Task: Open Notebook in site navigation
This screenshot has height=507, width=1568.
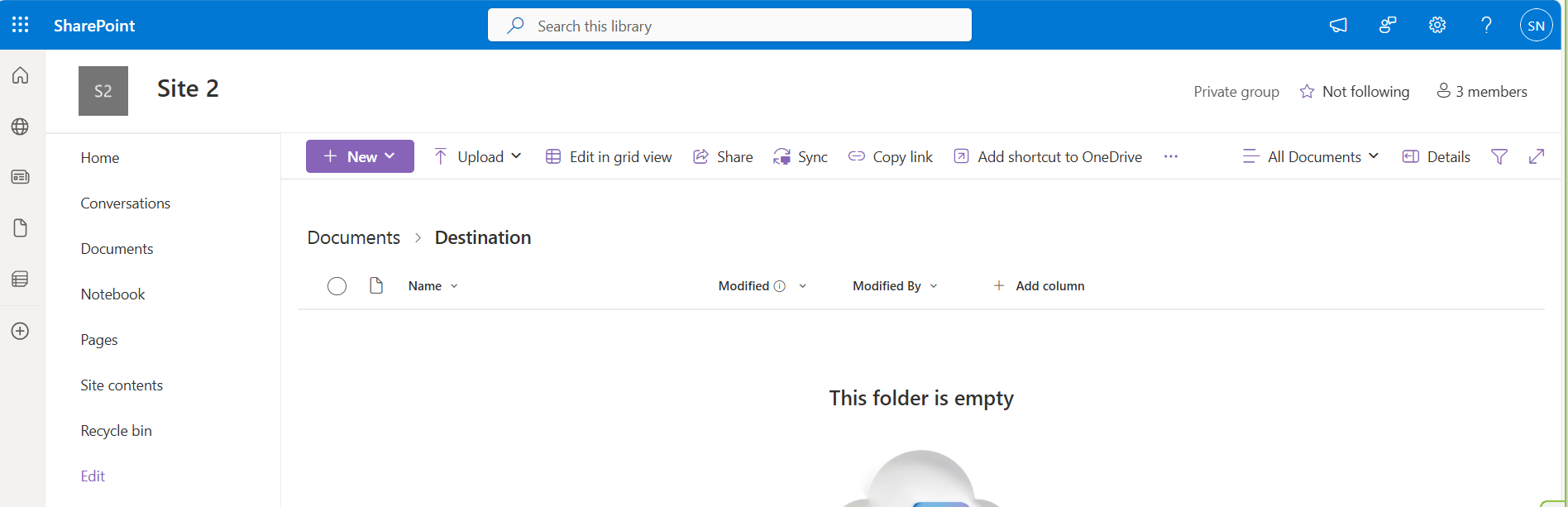Action: (112, 294)
